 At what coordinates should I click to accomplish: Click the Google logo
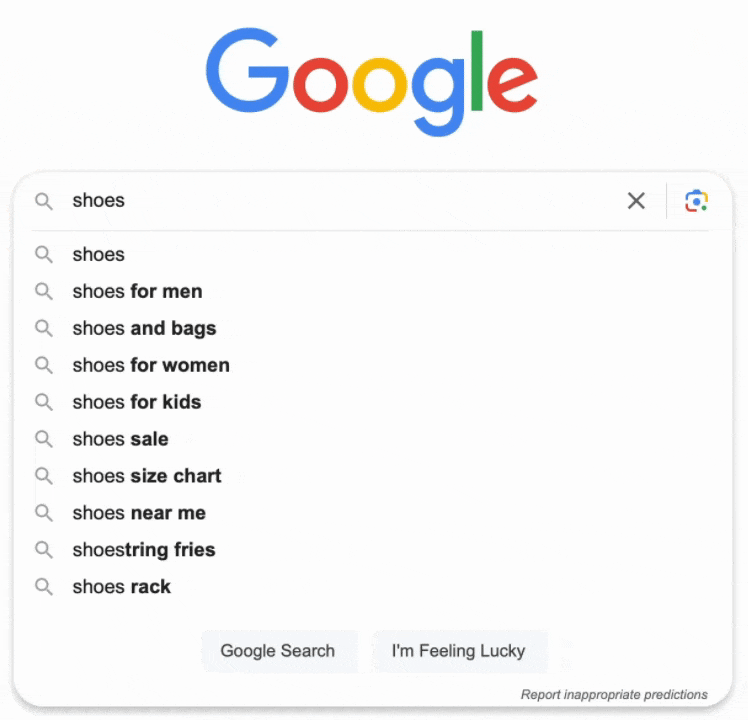point(372,81)
